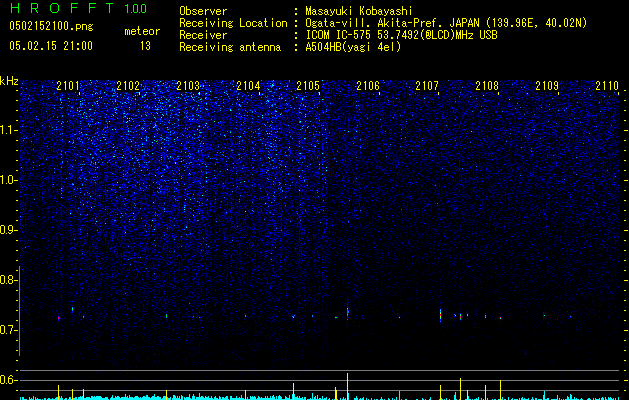Click the 0.9 frequency axis label
Screen dimensions: 629x400
tap(8, 230)
